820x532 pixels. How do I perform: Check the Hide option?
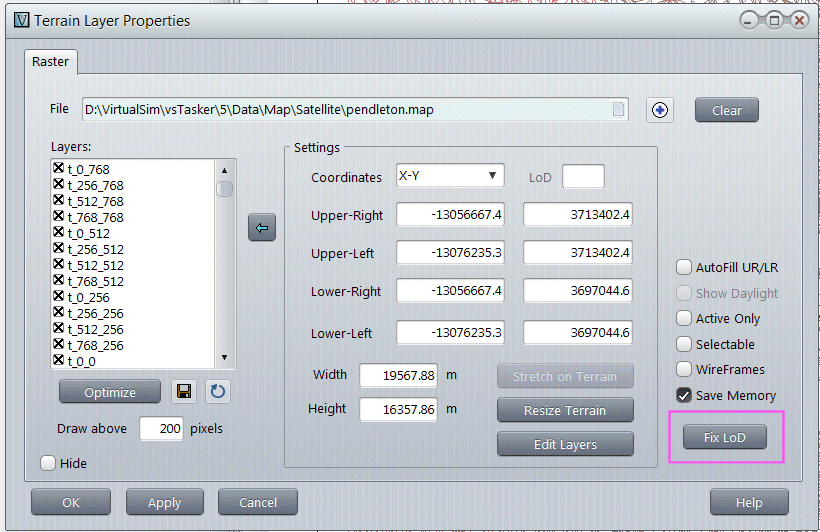(x=48, y=463)
